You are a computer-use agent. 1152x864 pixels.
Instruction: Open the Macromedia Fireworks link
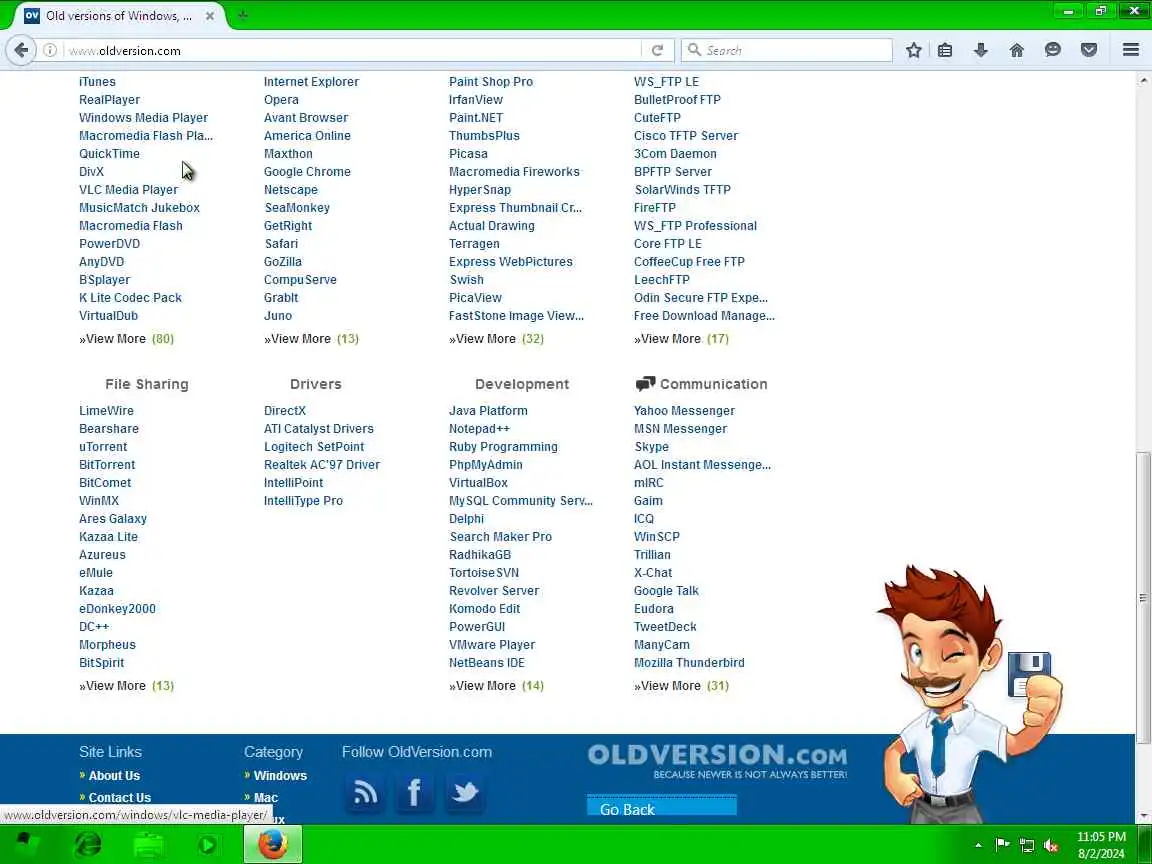coord(514,171)
